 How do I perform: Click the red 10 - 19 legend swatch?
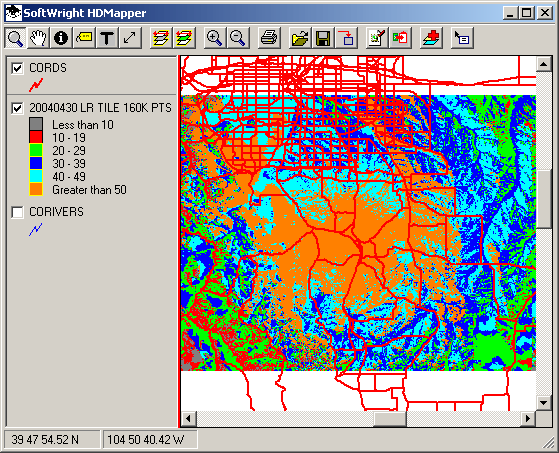tap(36, 137)
